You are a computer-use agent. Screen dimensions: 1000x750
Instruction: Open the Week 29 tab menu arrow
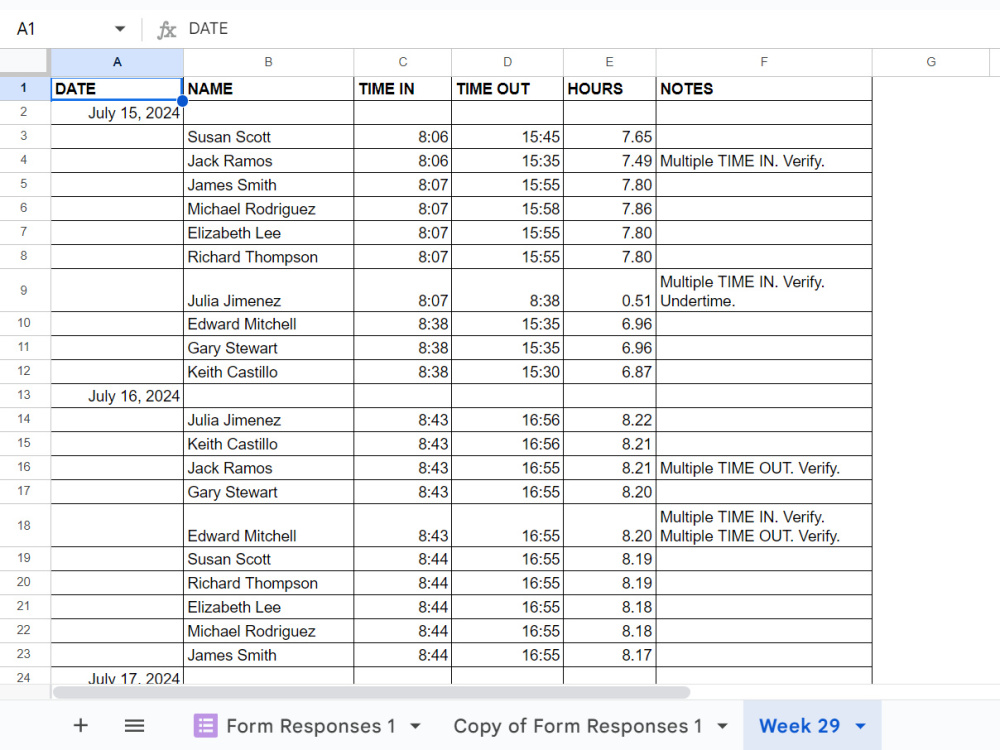(860, 726)
